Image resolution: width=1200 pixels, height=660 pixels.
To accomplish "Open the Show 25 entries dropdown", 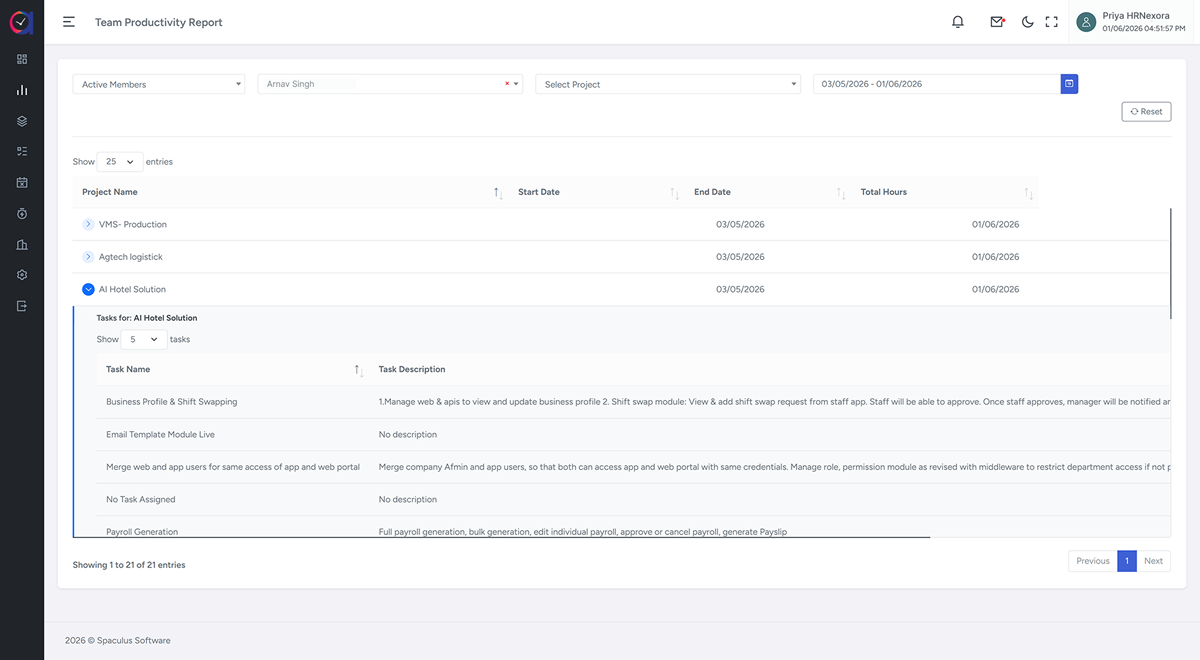I will [x=120, y=161].
